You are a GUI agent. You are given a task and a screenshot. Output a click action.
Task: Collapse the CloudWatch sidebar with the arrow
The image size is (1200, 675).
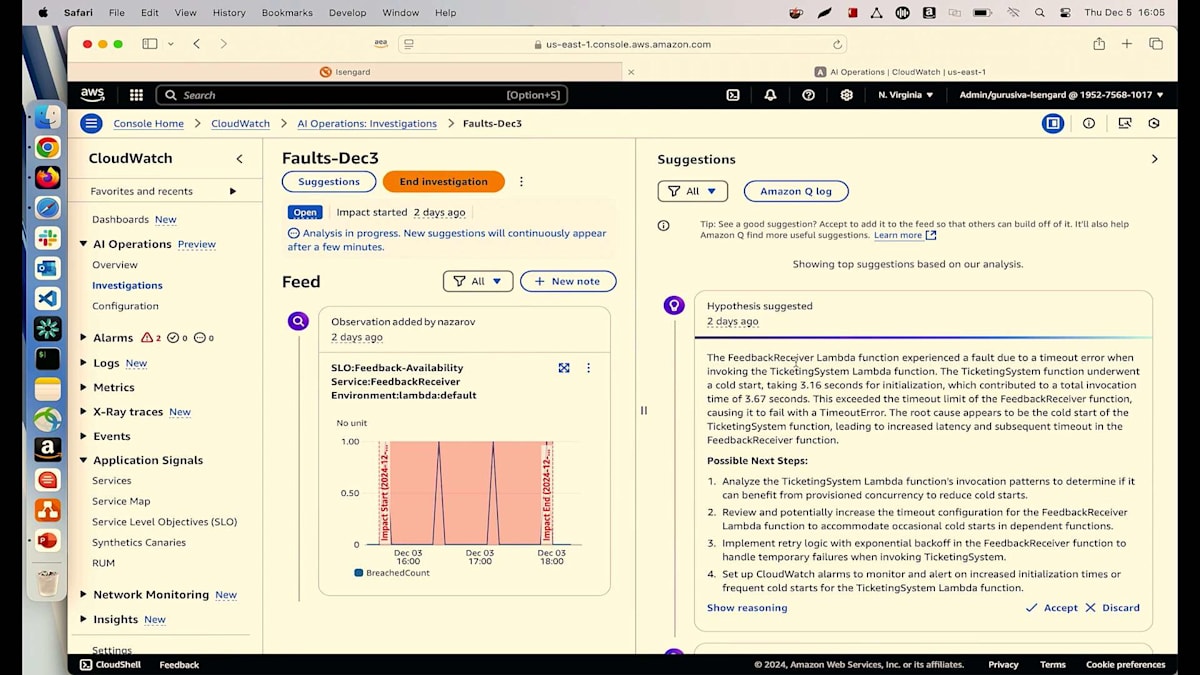click(239, 159)
